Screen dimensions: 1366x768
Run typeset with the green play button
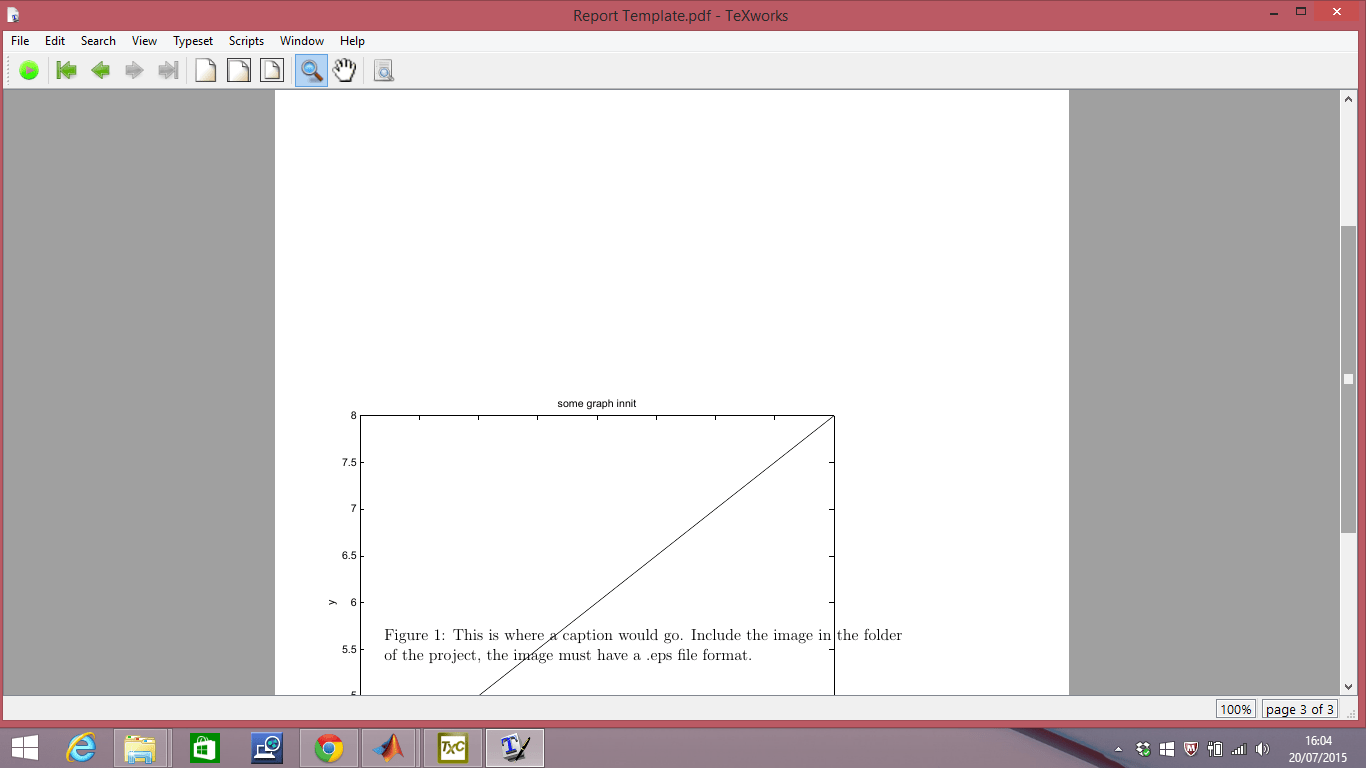[29, 70]
